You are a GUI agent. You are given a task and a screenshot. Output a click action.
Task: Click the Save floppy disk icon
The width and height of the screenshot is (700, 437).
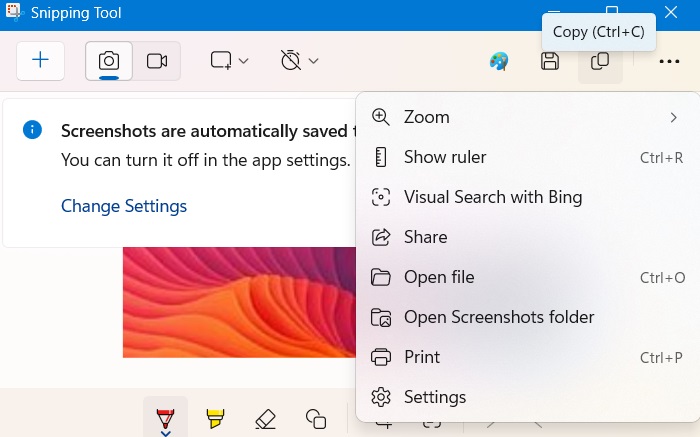coord(550,61)
